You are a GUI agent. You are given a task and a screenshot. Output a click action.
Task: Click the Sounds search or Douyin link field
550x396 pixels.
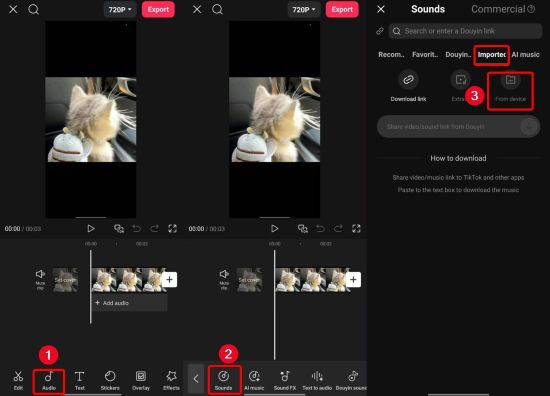[x=465, y=31]
